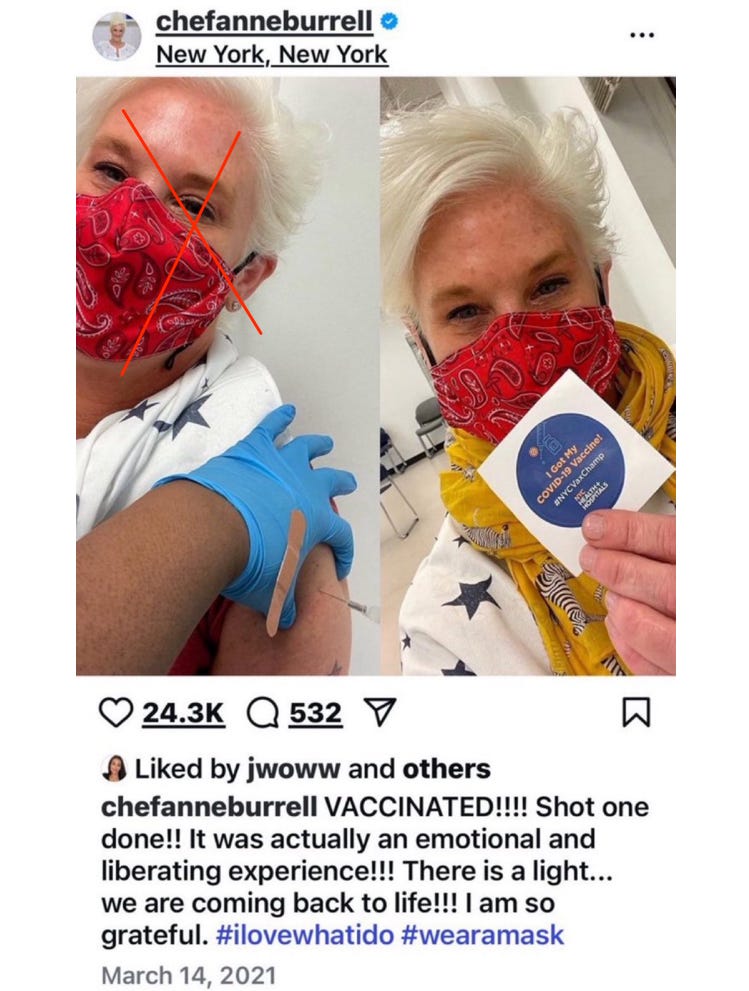
Task: Share post with paper plane icon
Action: point(381,712)
